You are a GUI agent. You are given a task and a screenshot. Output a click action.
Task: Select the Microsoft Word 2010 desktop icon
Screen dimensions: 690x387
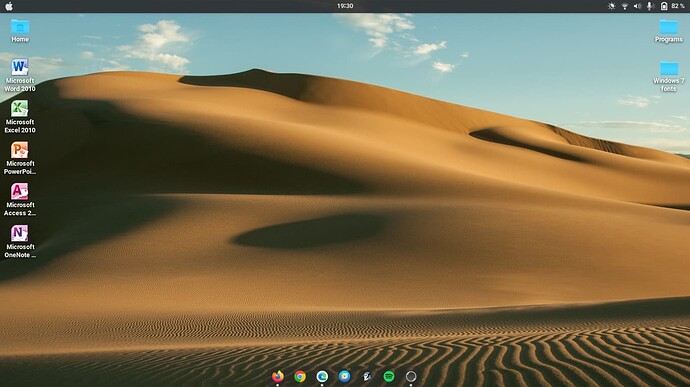click(20, 75)
